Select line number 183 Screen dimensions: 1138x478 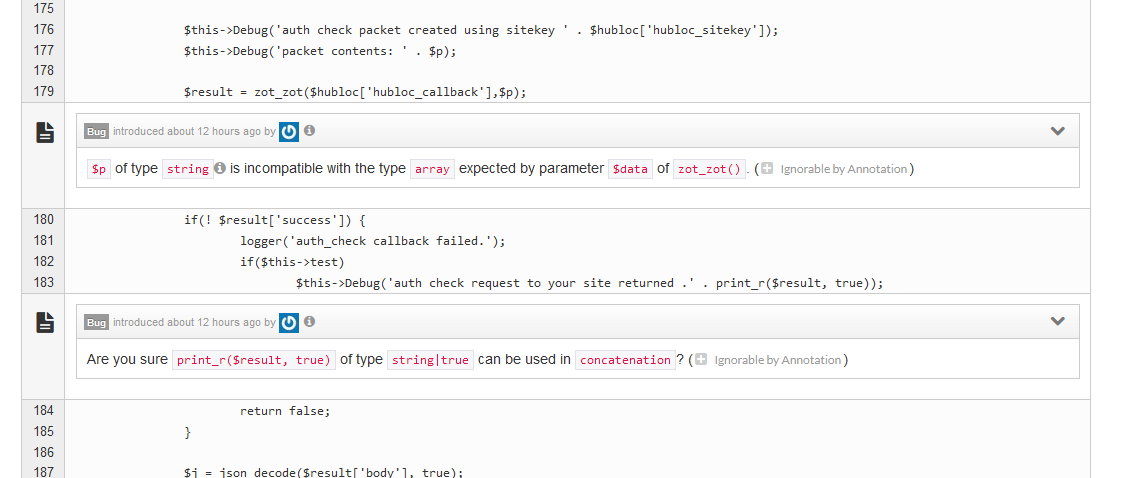43,282
